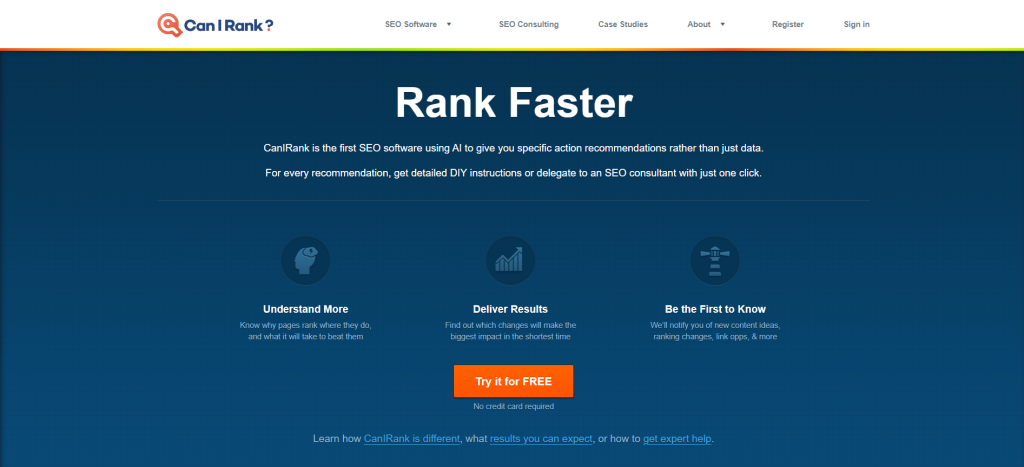Click the 'Can I Rank?' logo text
Image resolution: width=1024 pixels, height=467 pixels.
click(229, 25)
